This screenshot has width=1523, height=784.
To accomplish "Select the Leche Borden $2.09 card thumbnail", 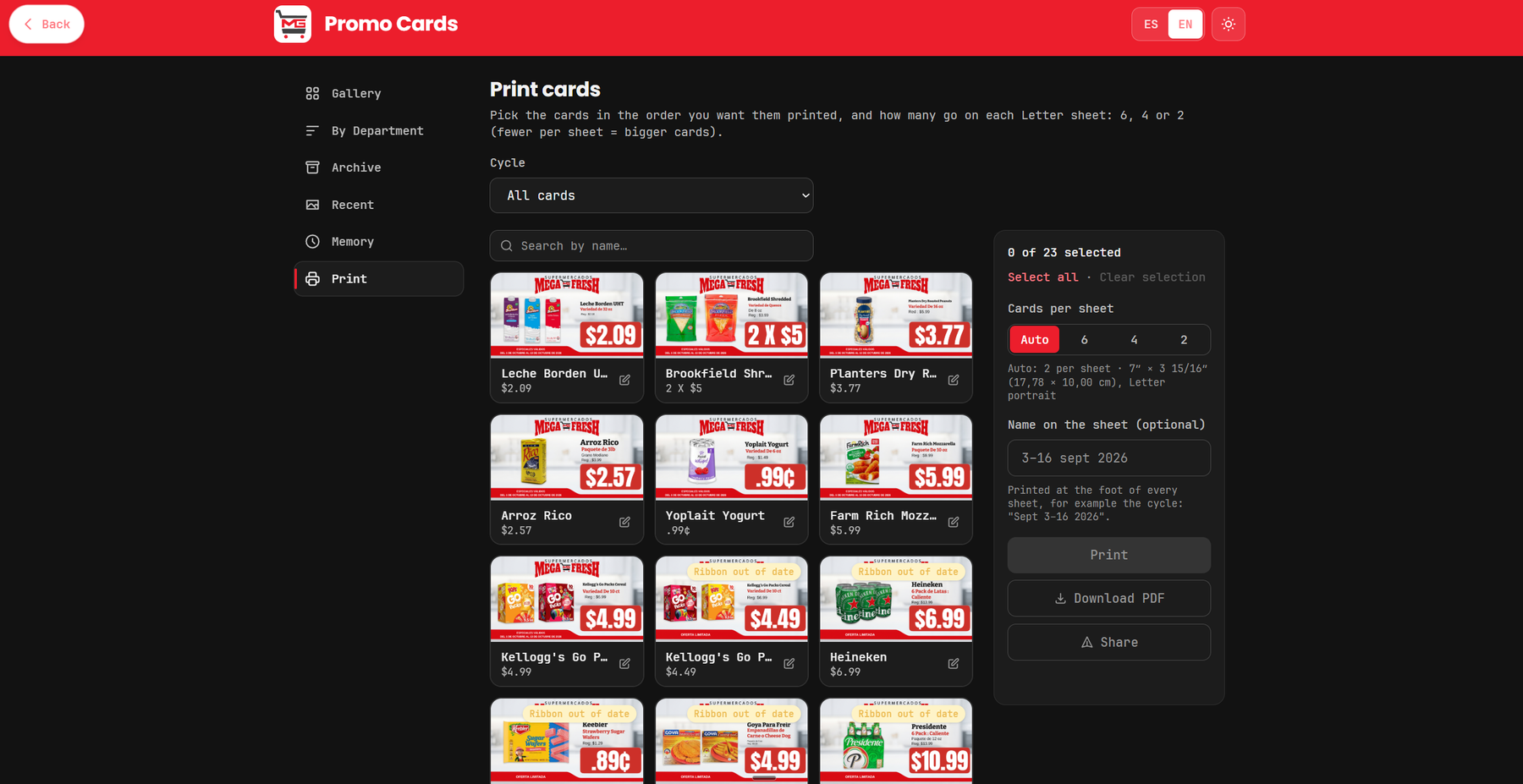I will 567,315.
